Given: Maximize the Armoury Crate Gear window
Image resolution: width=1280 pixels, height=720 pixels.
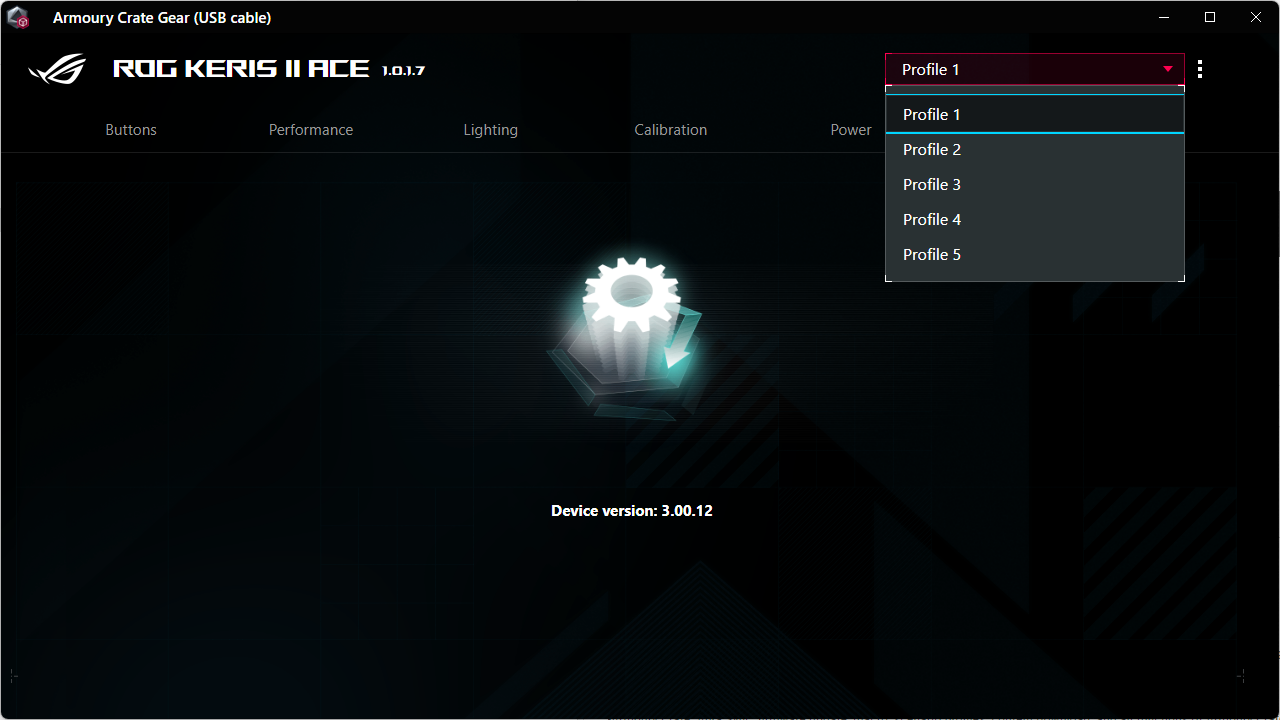Looking at the screenshot, I should pos(1210,18).
